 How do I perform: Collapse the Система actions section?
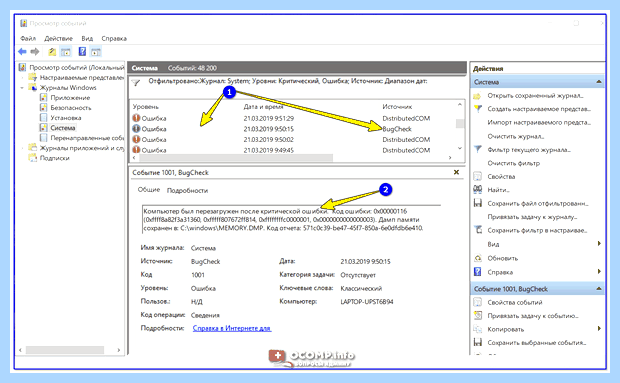(599, 82)
